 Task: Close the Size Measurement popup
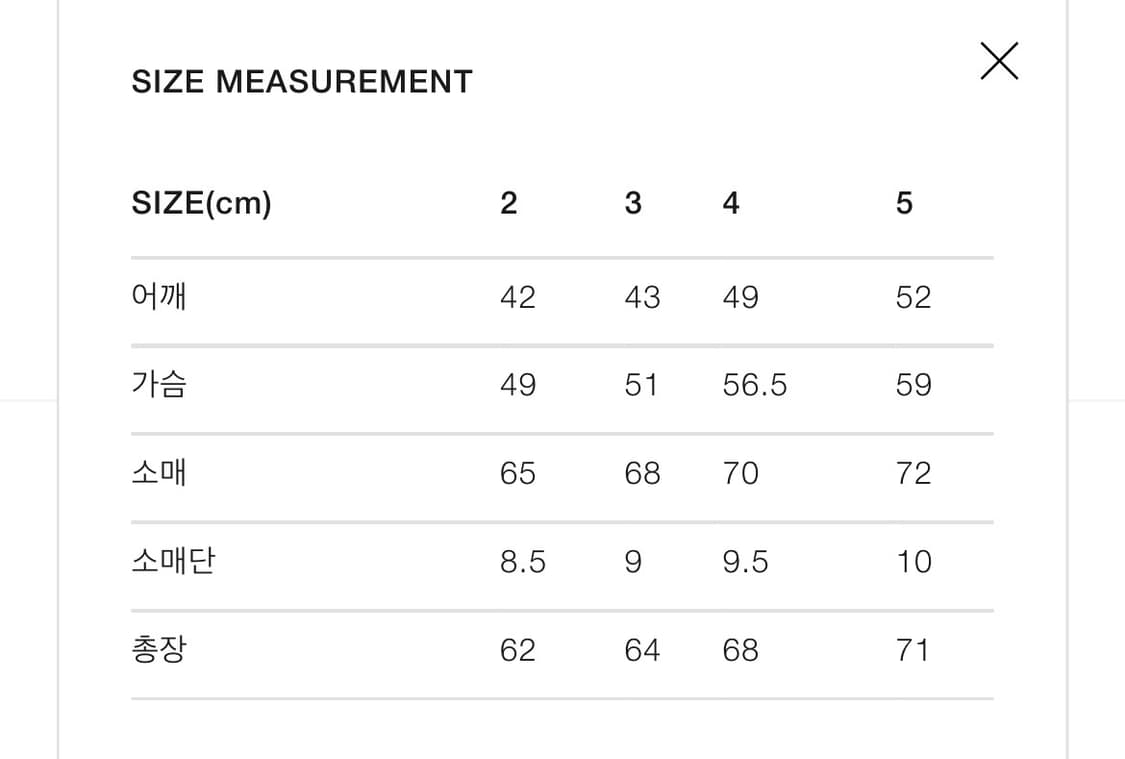[999, 61]
